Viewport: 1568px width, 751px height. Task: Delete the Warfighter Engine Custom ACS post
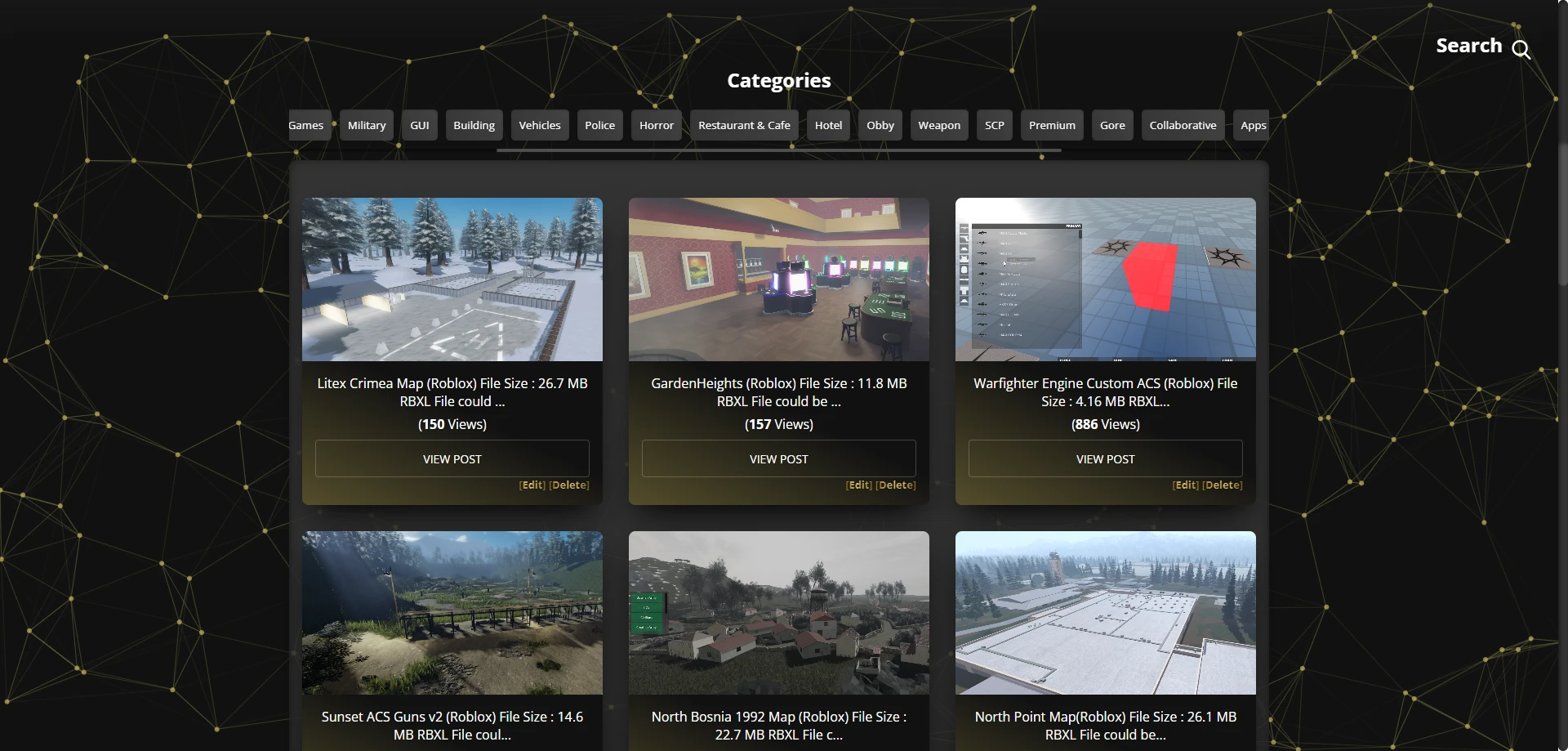click(1222, 485)
